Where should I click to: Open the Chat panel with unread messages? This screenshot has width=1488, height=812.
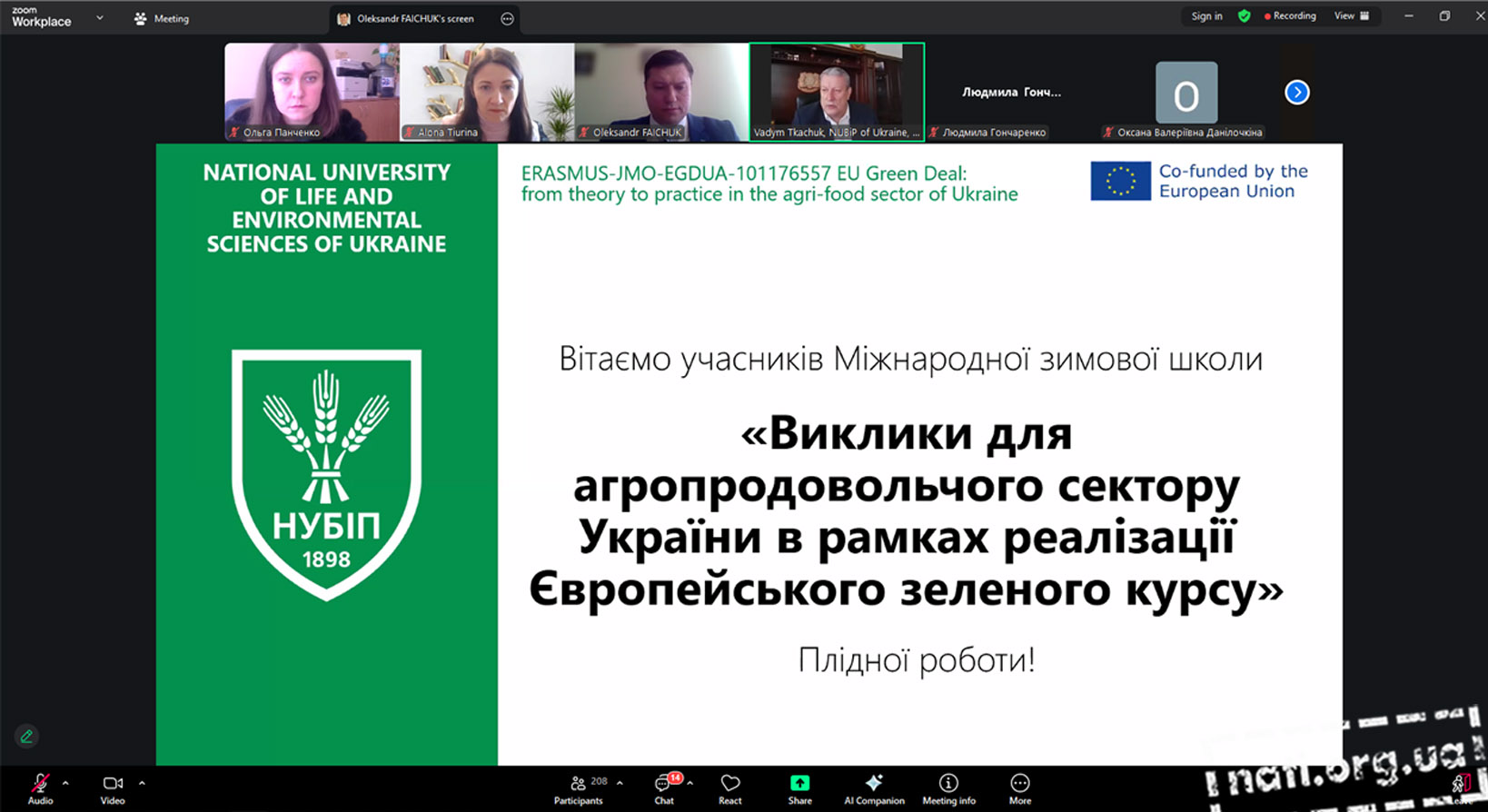tap(664, 787)
